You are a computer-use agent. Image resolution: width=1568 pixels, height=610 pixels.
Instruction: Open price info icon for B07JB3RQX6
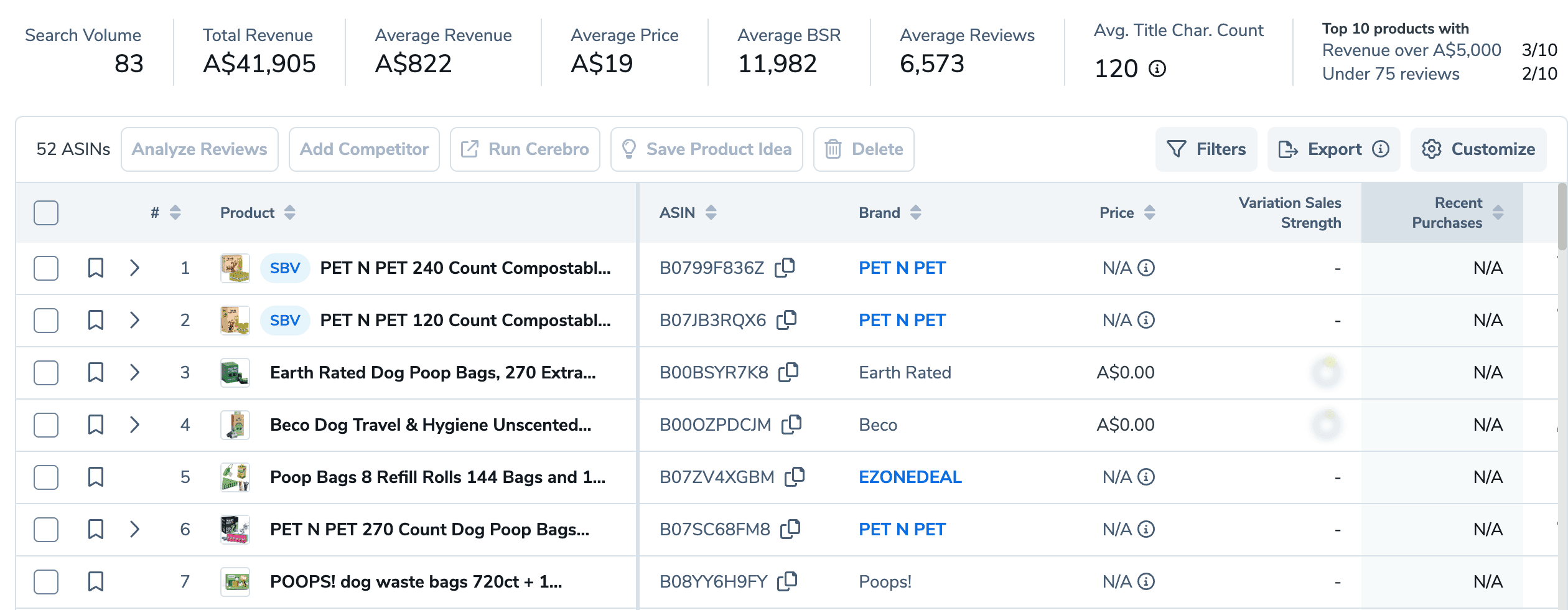point(1146,320)
